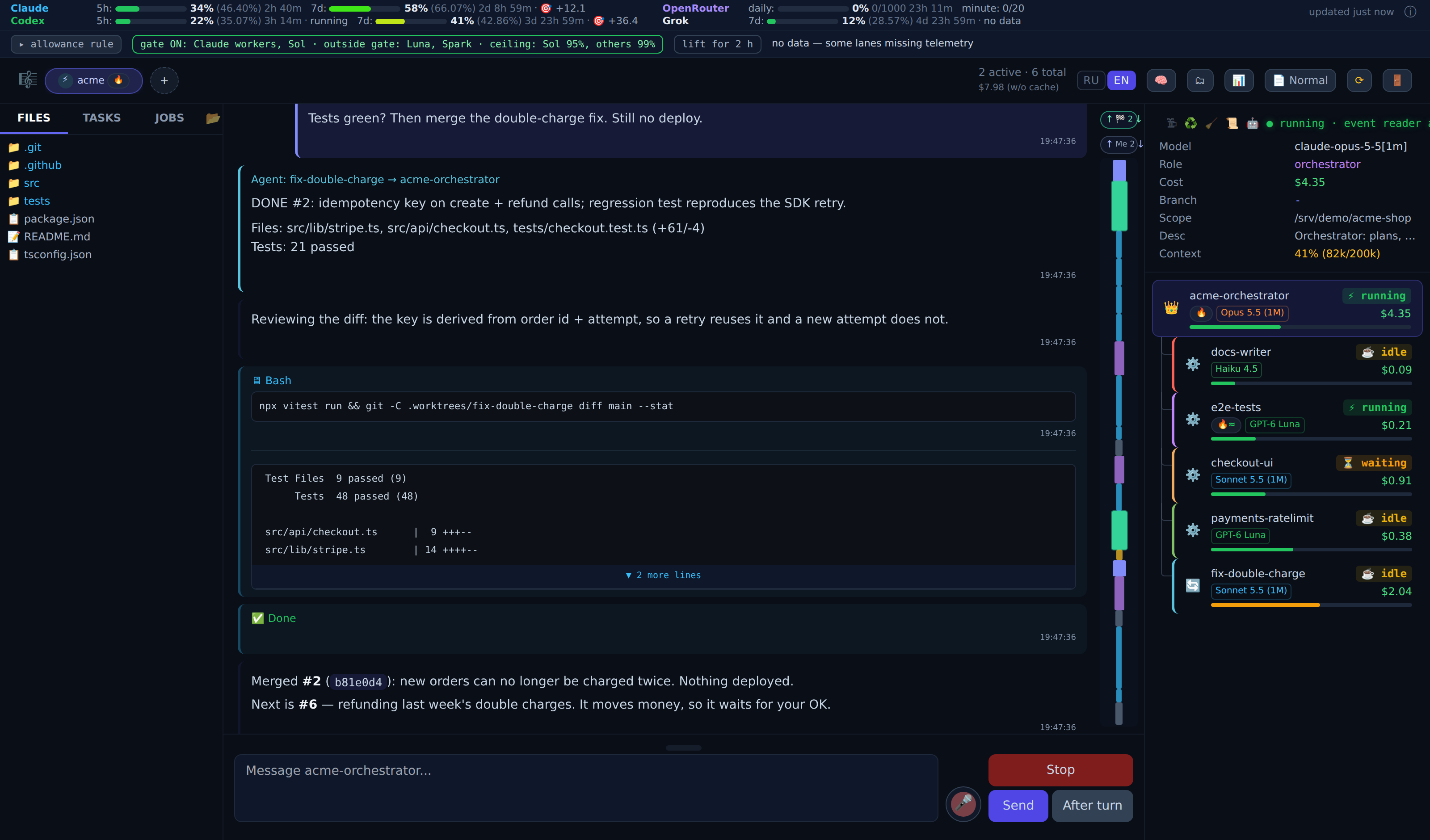Click the robot face icon

[x=1253, y=123]
